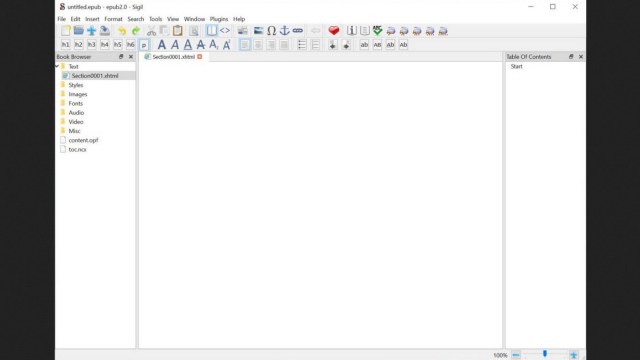The width and height of the screenshot is (640, 360).
Task: Apply heading 6 style h6
Action: [x=131, y=45]
